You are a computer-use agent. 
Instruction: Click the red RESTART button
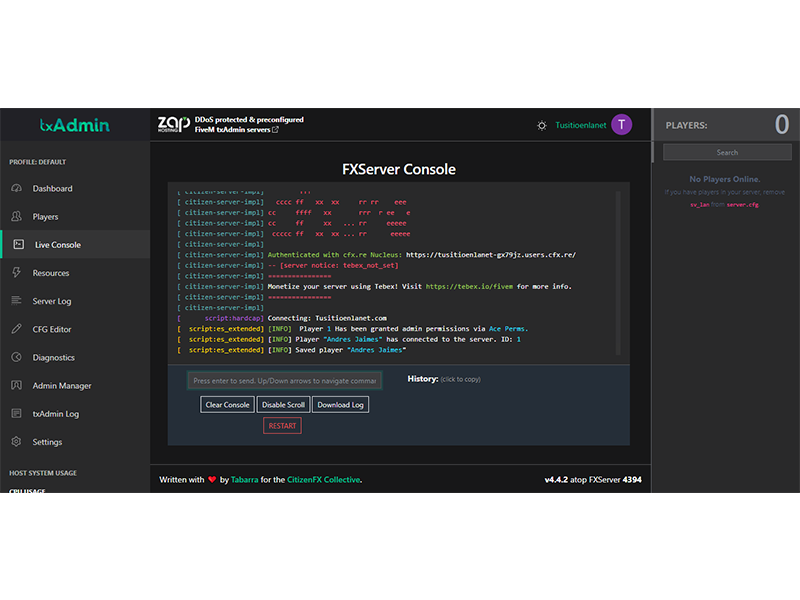click(x=282, y=426)
